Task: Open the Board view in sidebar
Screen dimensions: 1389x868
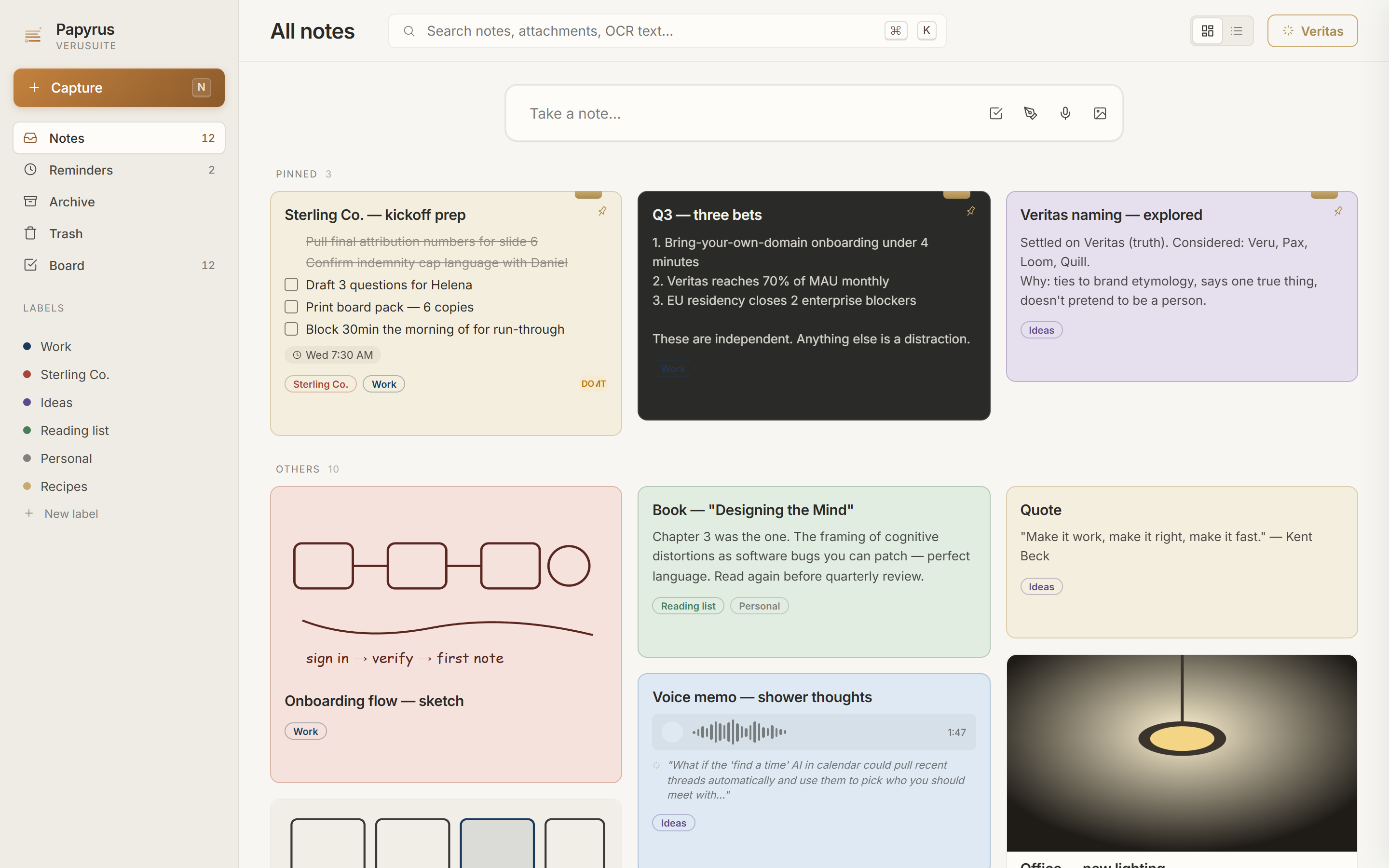Action: [119, 265]
